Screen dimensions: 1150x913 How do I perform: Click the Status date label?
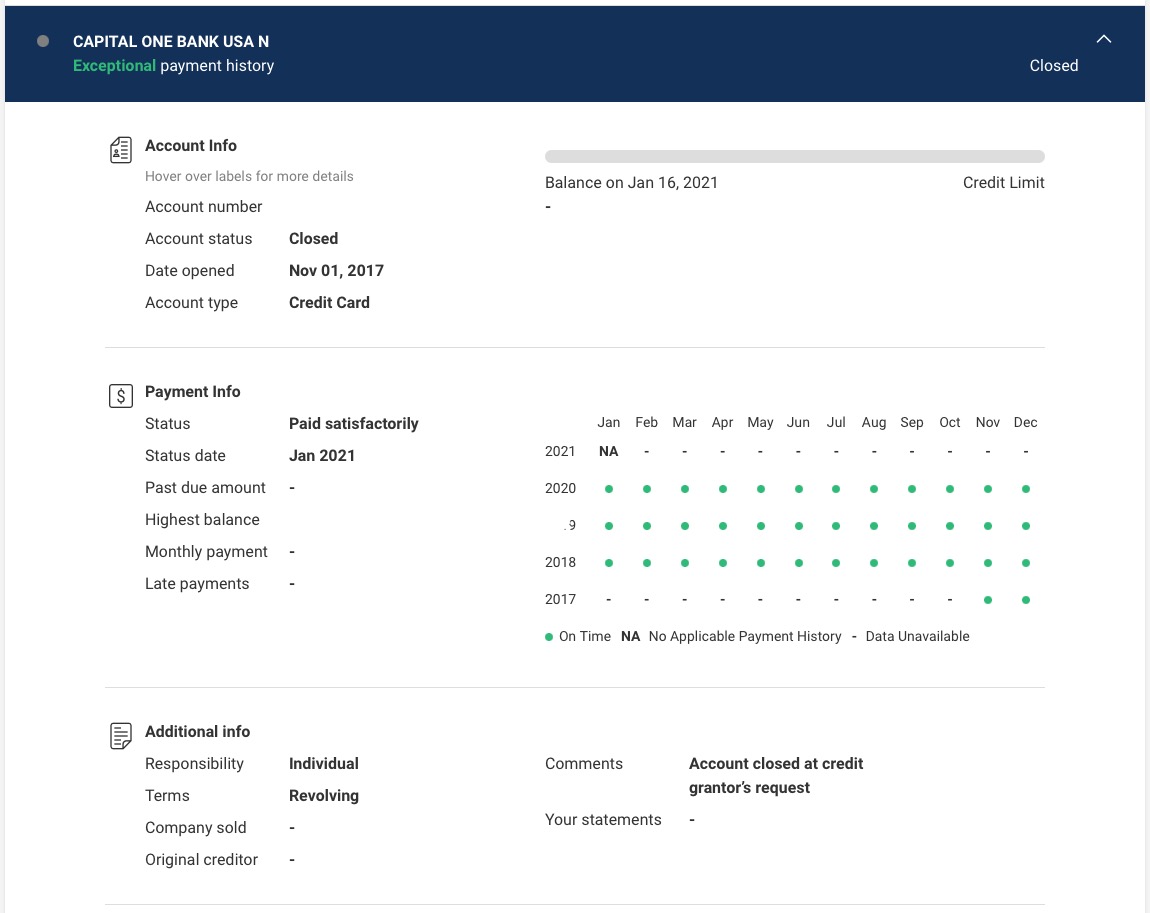click(185, 456)
